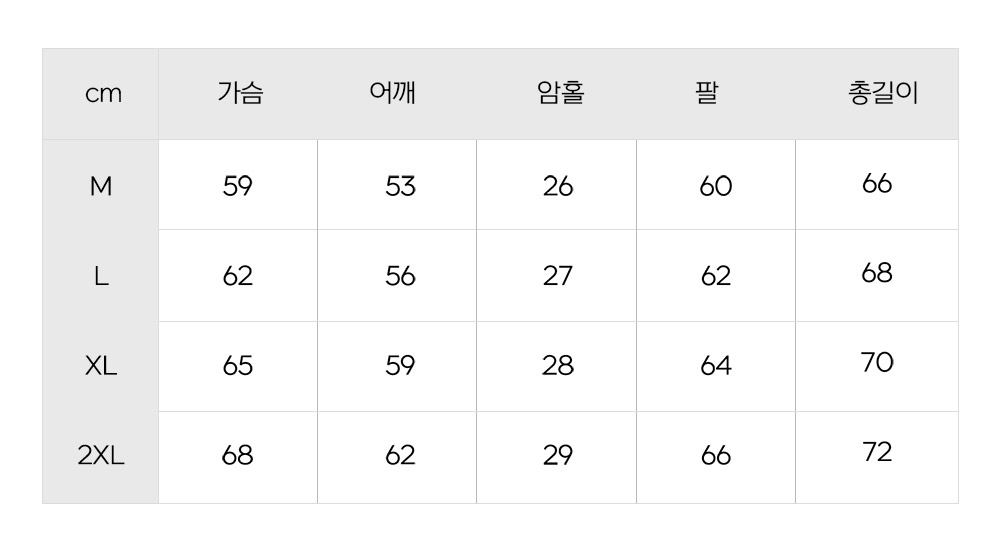
Task: Click the 2XL row 암홀 value 29
Action: pos(557,456)
